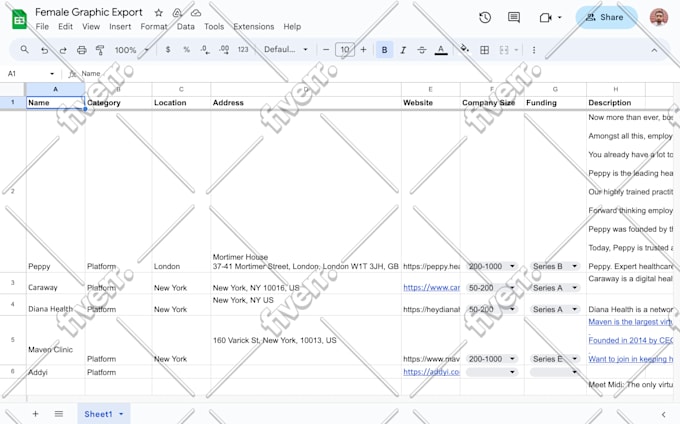Open the Google Sheets home icon
The width and height of the screenshot is (680, 424).
point(19,19)
